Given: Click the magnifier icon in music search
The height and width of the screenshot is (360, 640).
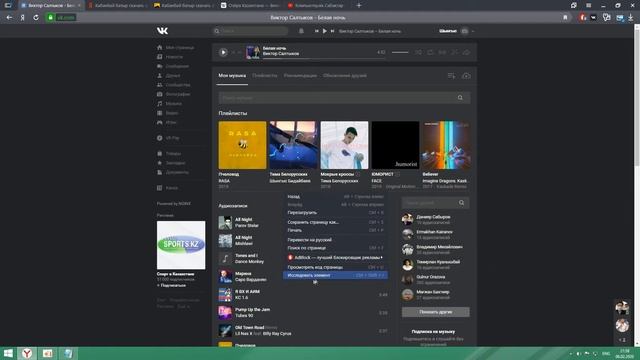Looking at the screenshot, I should (460, 98).
